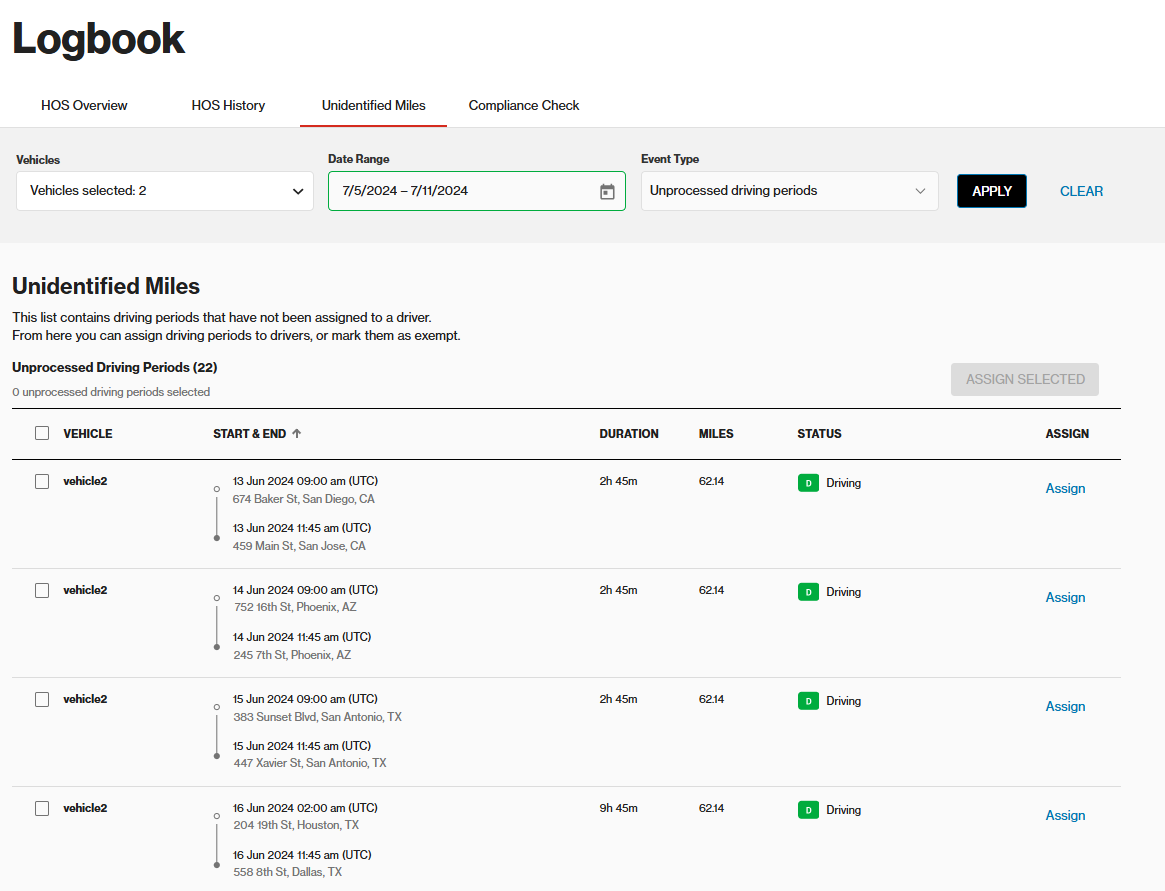Open the Event Type dropdown

(x=789, y=191)
